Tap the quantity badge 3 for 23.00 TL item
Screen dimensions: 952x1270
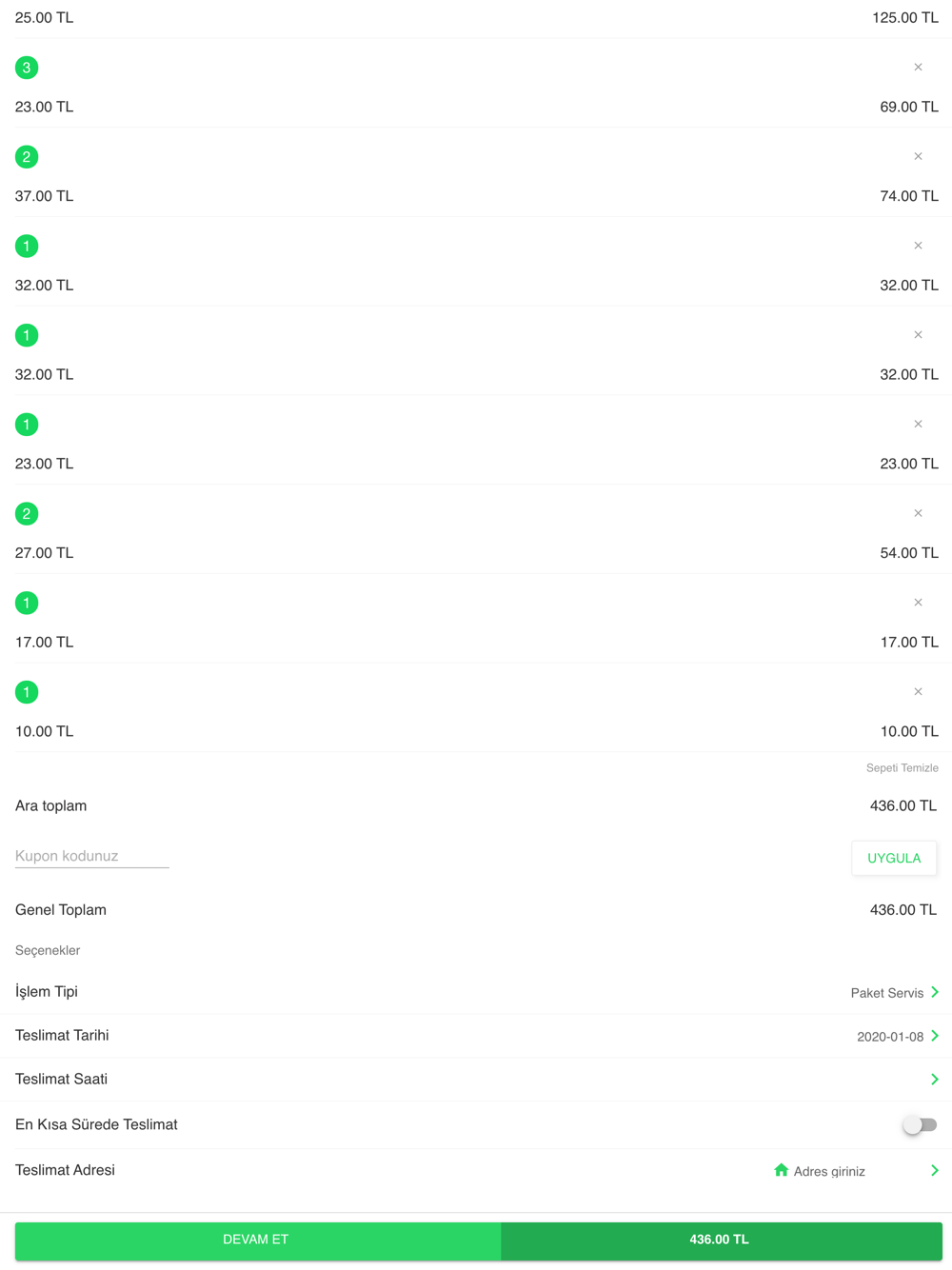pyautogui.click(x=27, y=68)
